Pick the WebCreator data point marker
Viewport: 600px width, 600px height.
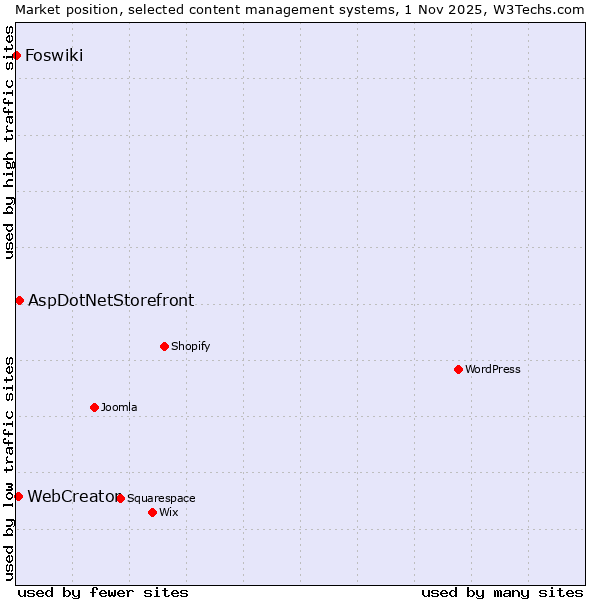(x=18, y=496)
